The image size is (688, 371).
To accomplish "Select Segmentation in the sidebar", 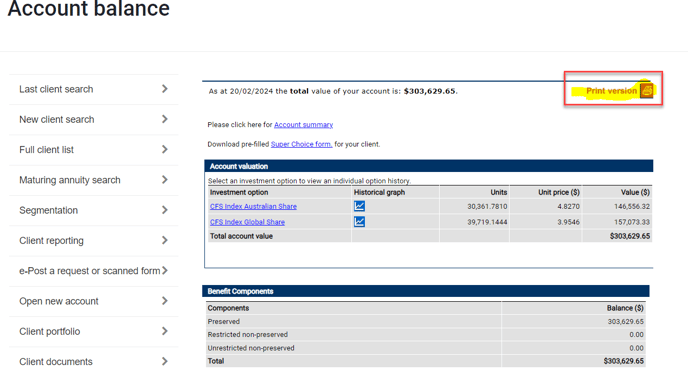I will (93, 210).
